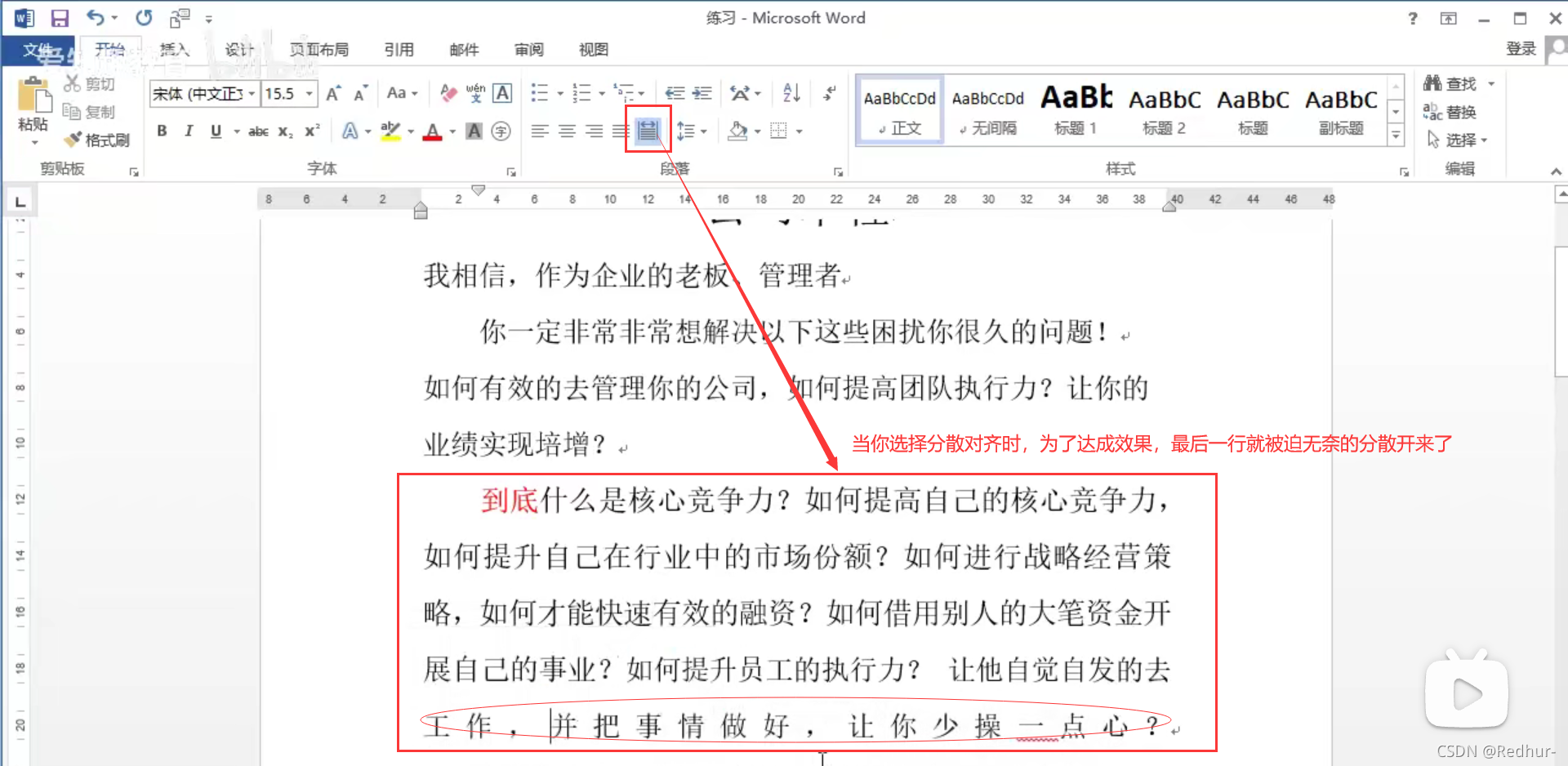Click the red font color swatch
The height and width of the screenshot is (766, 1568).
433,131
